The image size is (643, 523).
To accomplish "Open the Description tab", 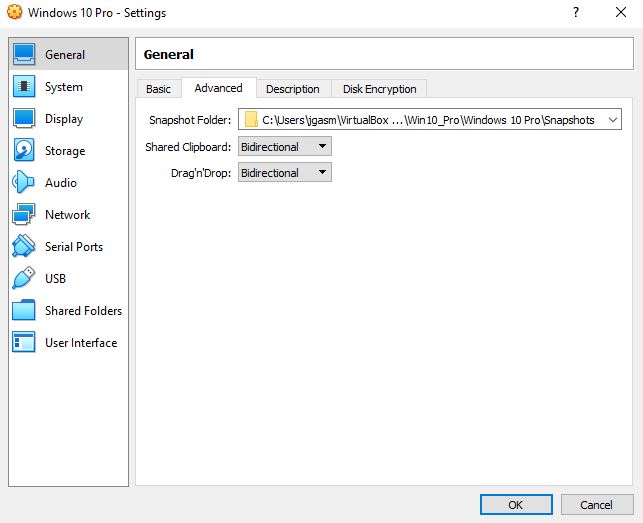I will coord(293,89).
